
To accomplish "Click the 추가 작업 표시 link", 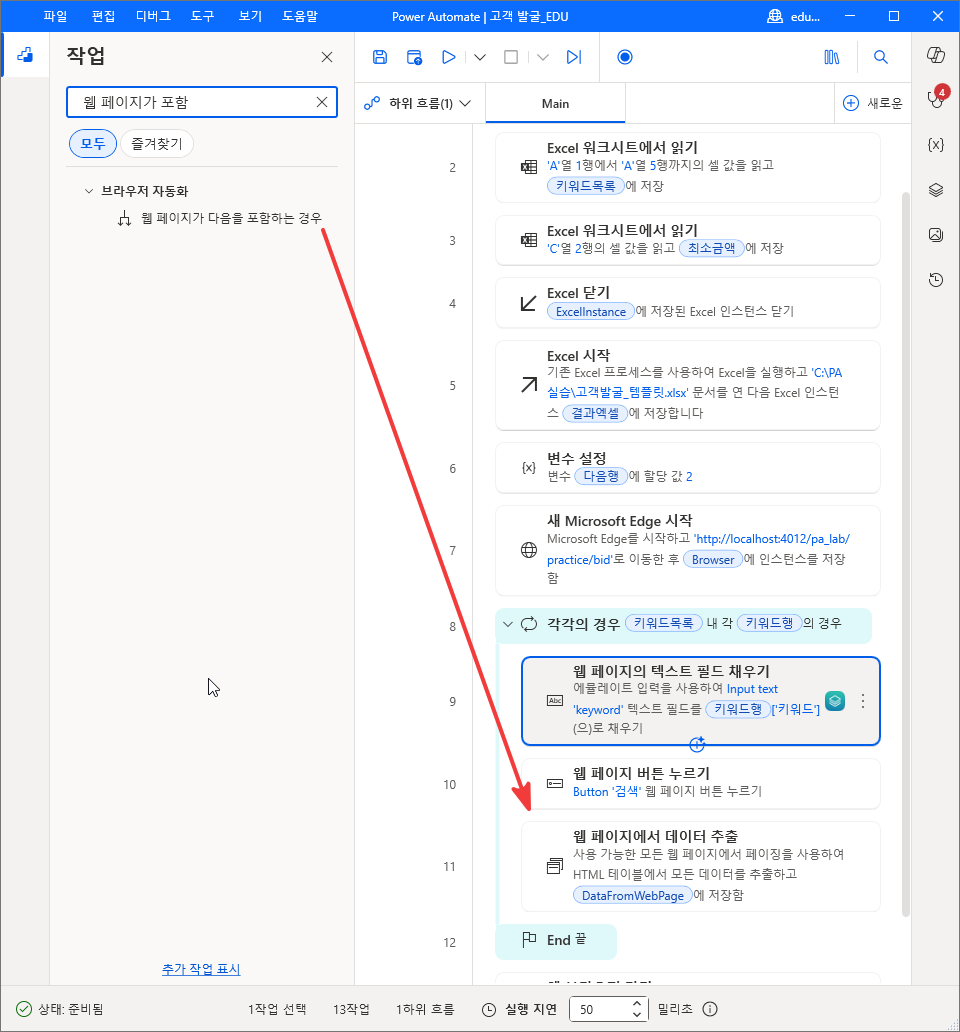I will click(x=201, y=969).
